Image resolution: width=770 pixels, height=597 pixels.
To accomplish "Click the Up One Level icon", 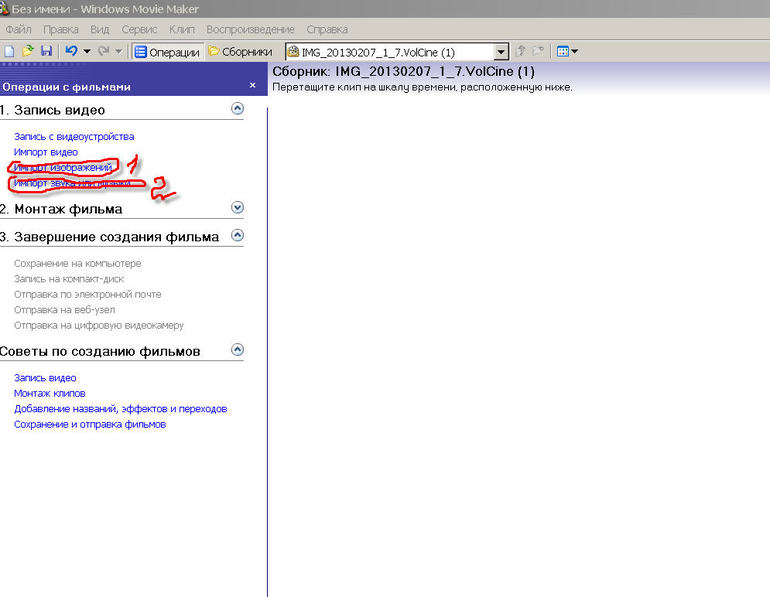I will (521, 51).
